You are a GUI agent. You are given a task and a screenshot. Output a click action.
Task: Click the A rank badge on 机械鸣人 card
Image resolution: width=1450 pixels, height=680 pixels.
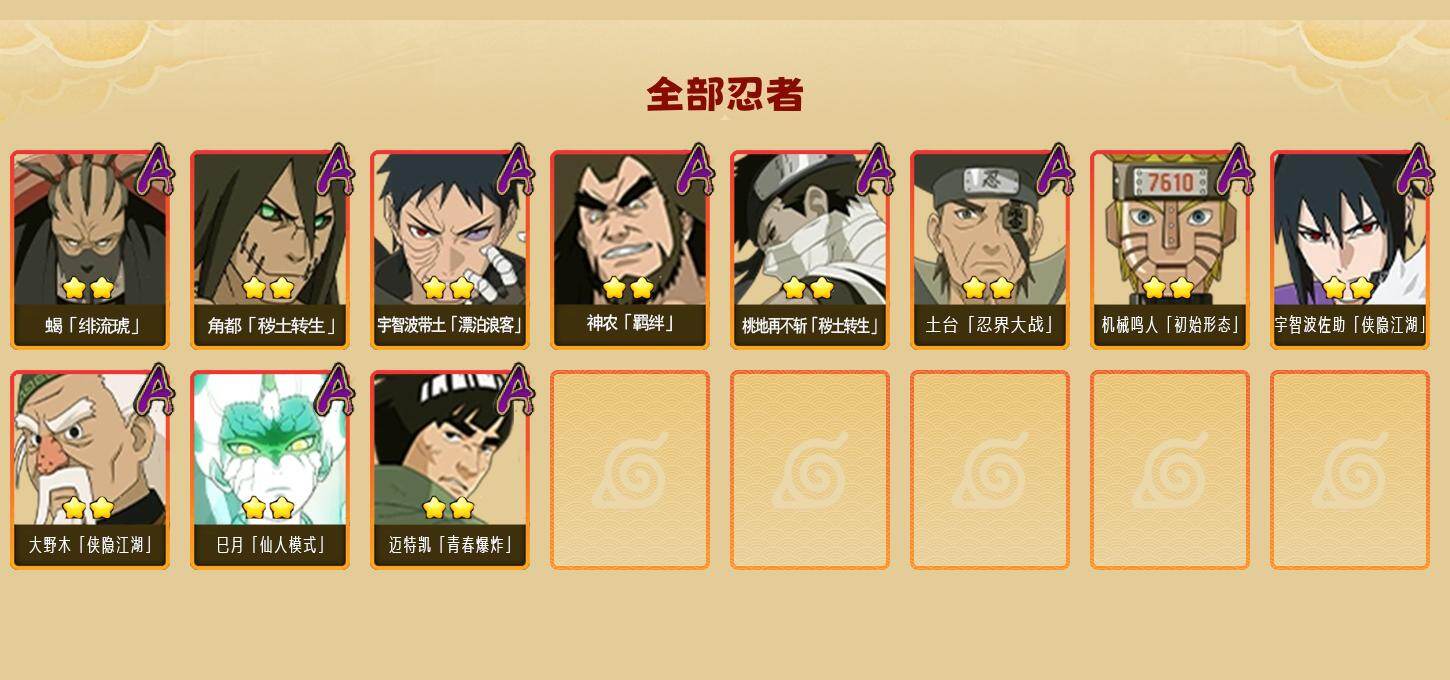pyautogui.click(x=1235, y=170)
